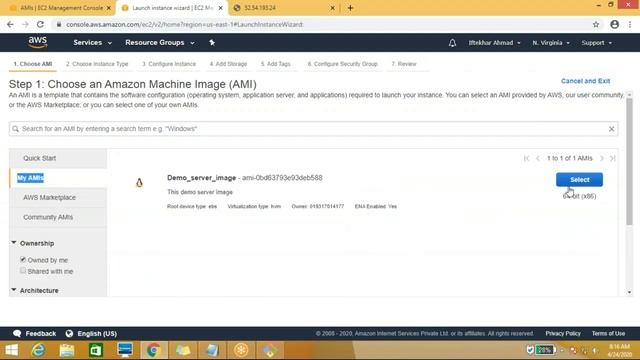Open the Windows Start button
The height and width of the screenshot is (360, 640).
coord(12,350)
